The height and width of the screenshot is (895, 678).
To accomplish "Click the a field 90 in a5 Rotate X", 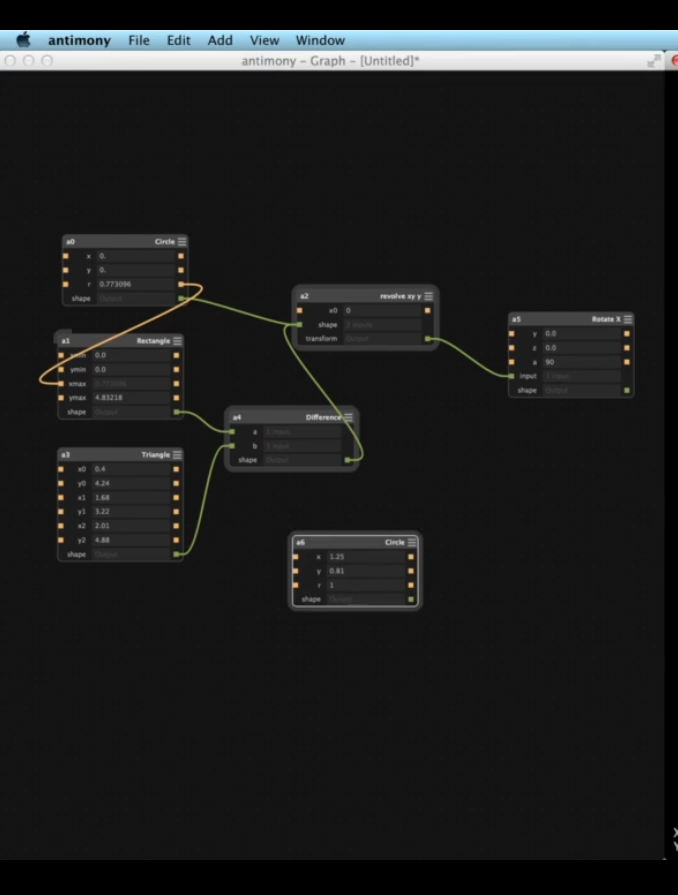I will pyautogui.click(x=581, y=362).
